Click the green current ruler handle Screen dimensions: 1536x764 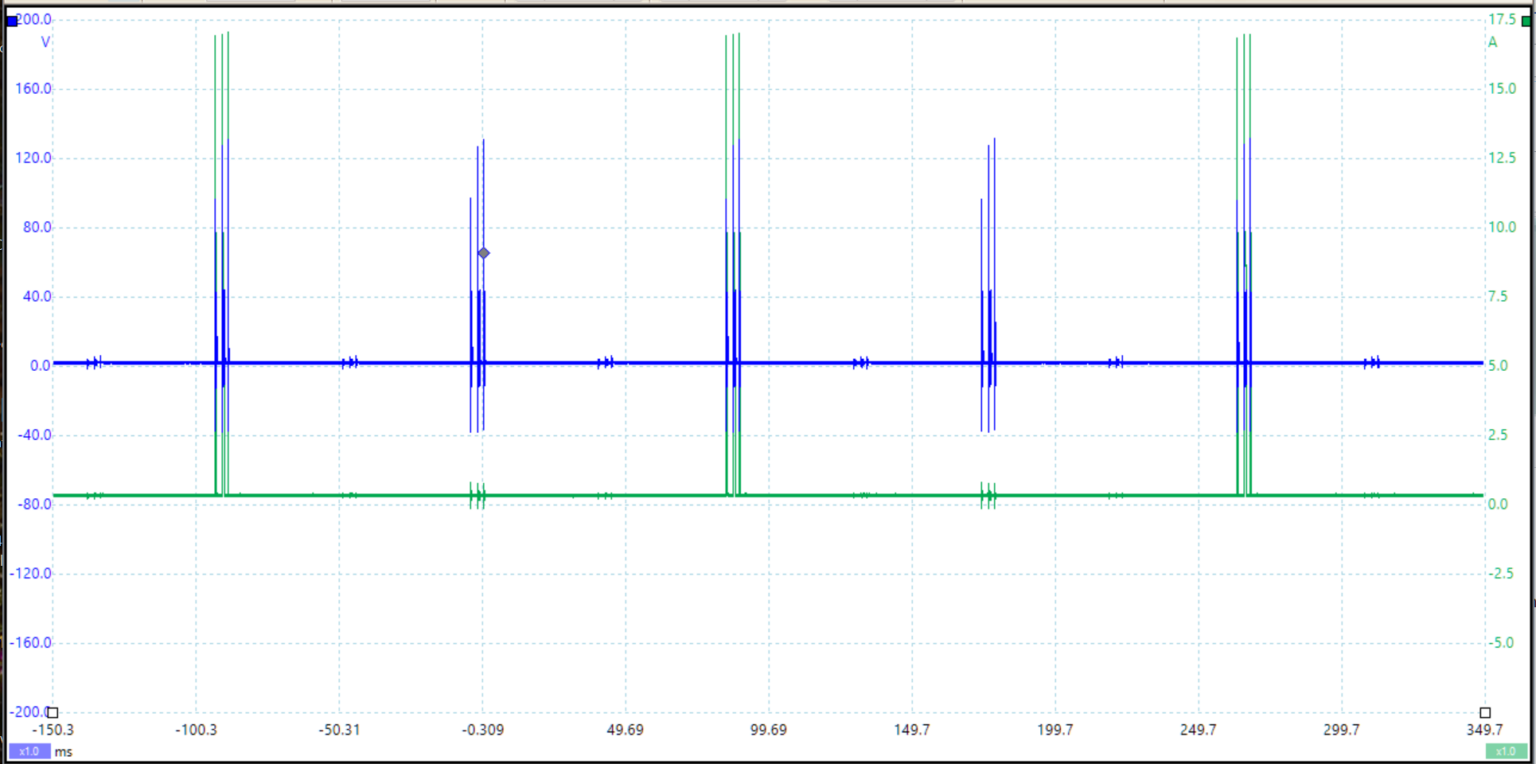coord(1526,21)
